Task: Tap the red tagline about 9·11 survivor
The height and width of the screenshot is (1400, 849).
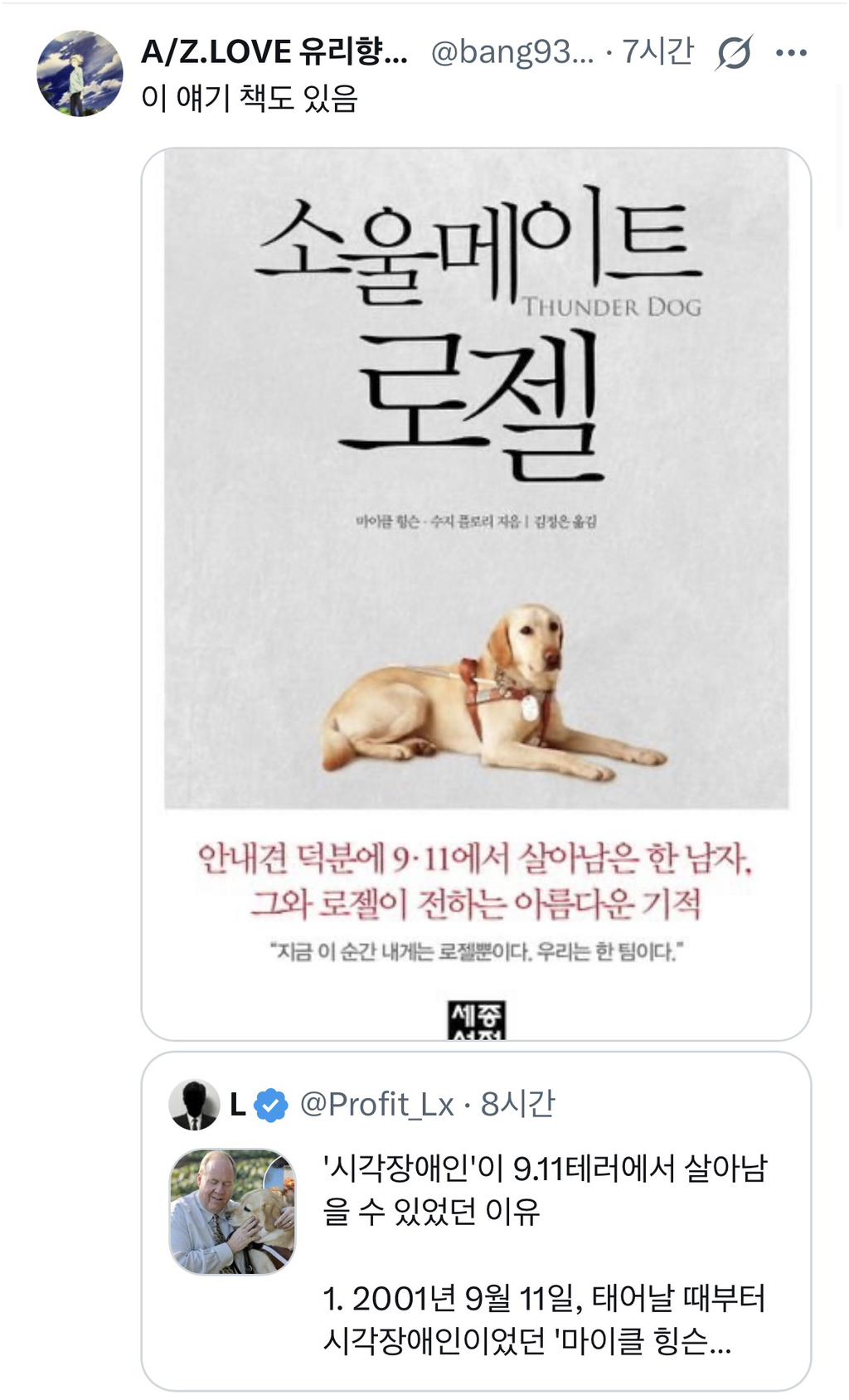Action: pyautogui.click(x=476, y=881)
